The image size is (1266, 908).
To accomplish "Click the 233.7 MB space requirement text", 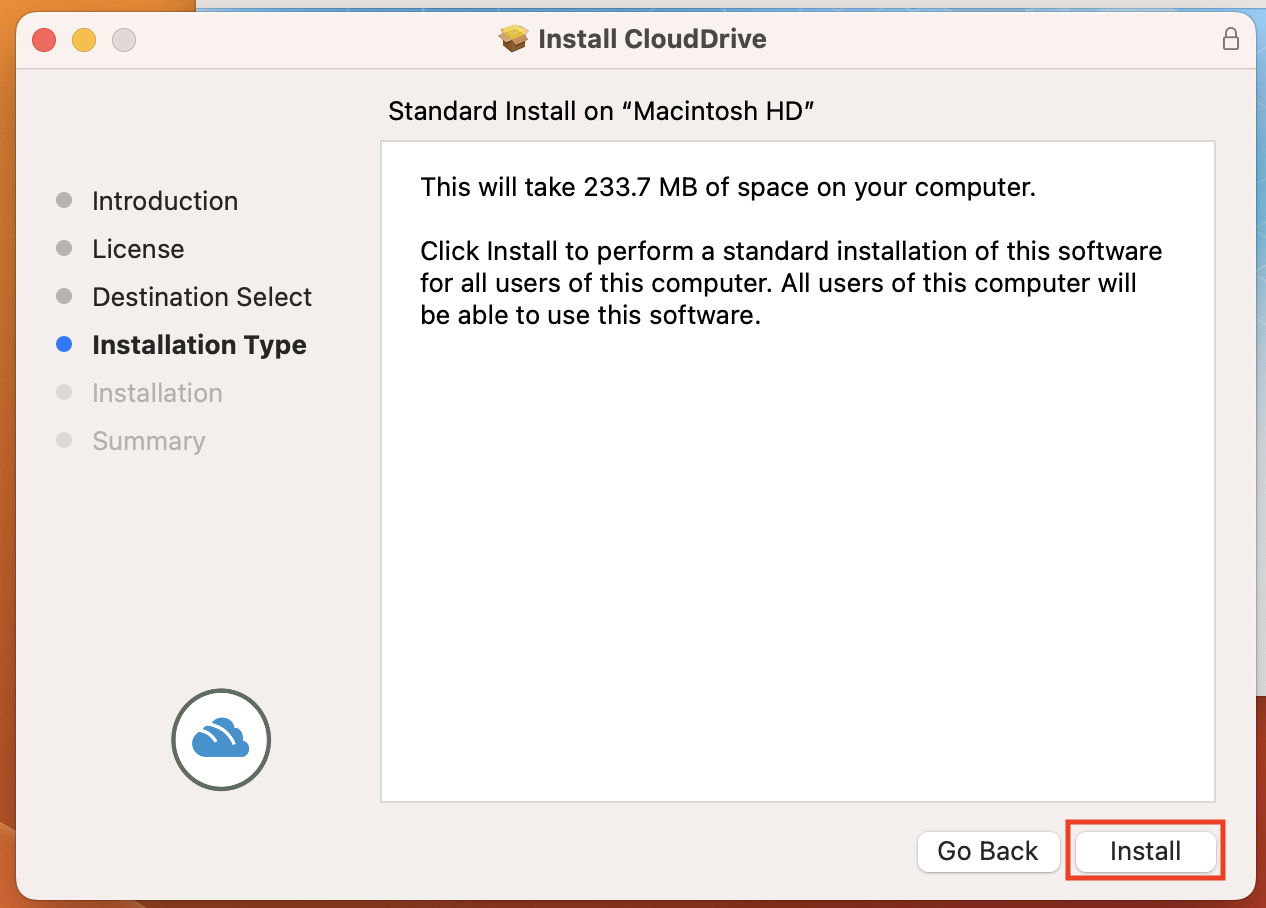I will coord(728,187).
